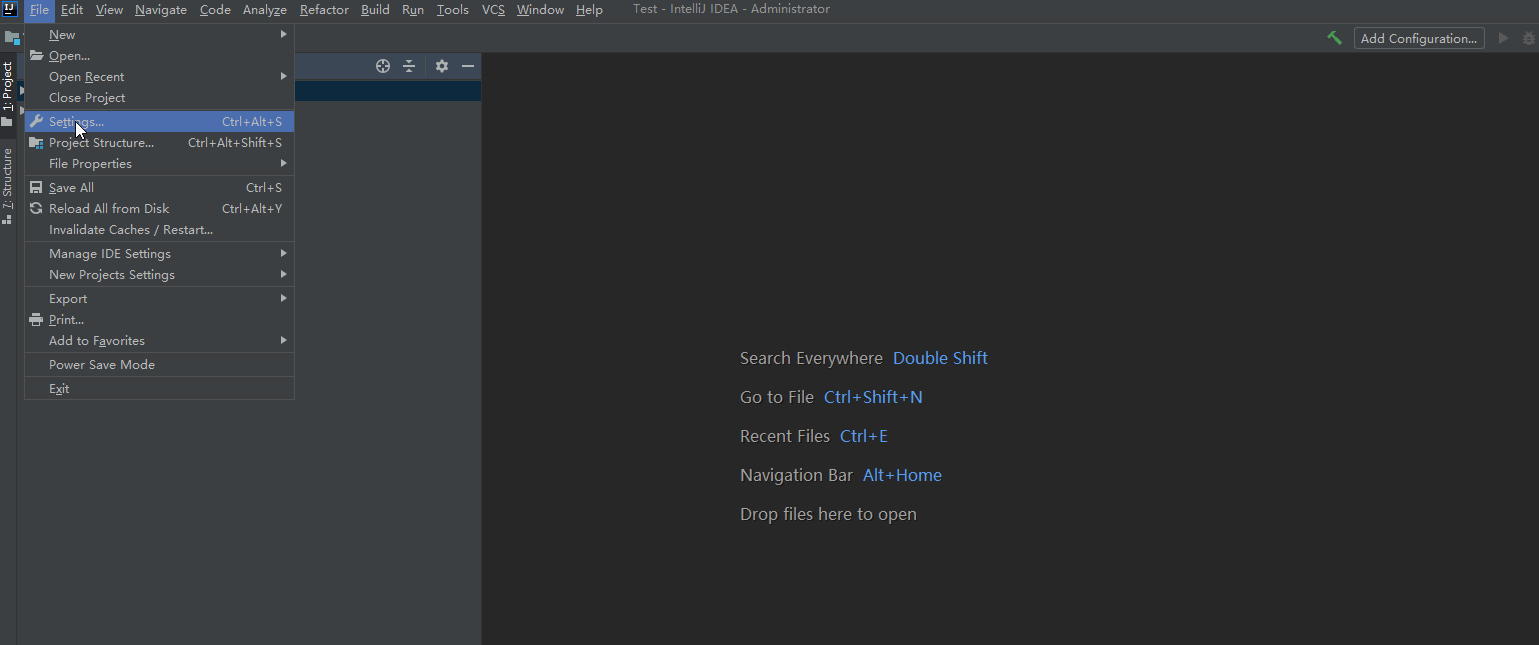
Task: Open the File menu
Action: pos(39,10)
